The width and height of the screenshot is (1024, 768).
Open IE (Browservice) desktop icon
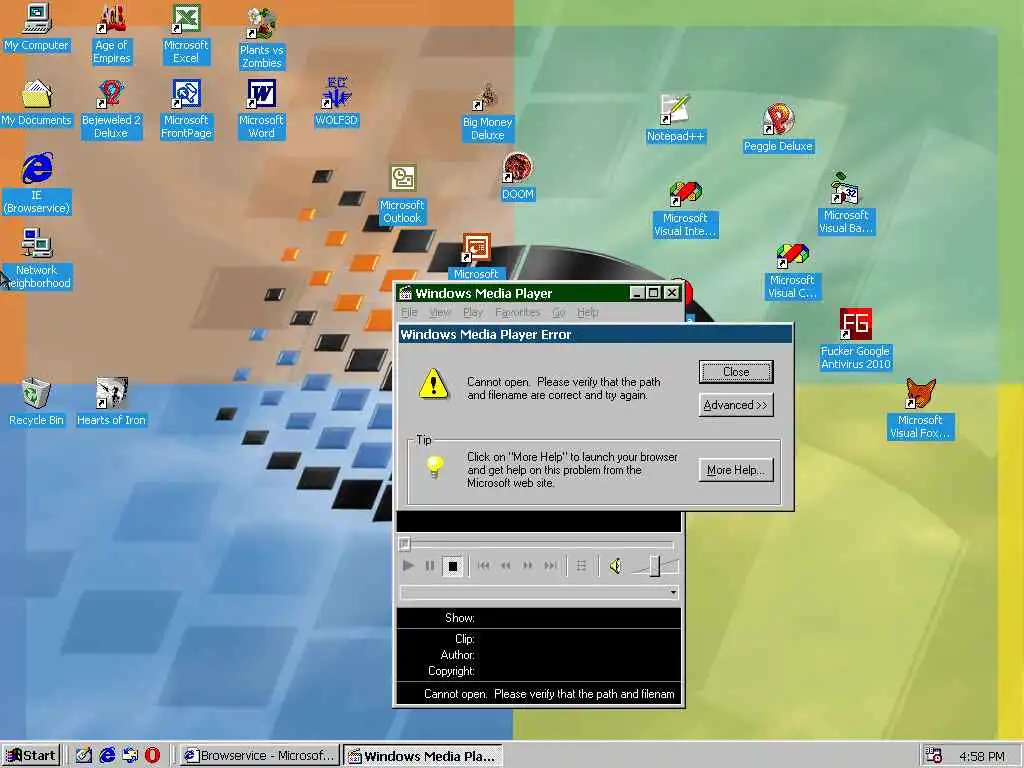pos(37,184)
